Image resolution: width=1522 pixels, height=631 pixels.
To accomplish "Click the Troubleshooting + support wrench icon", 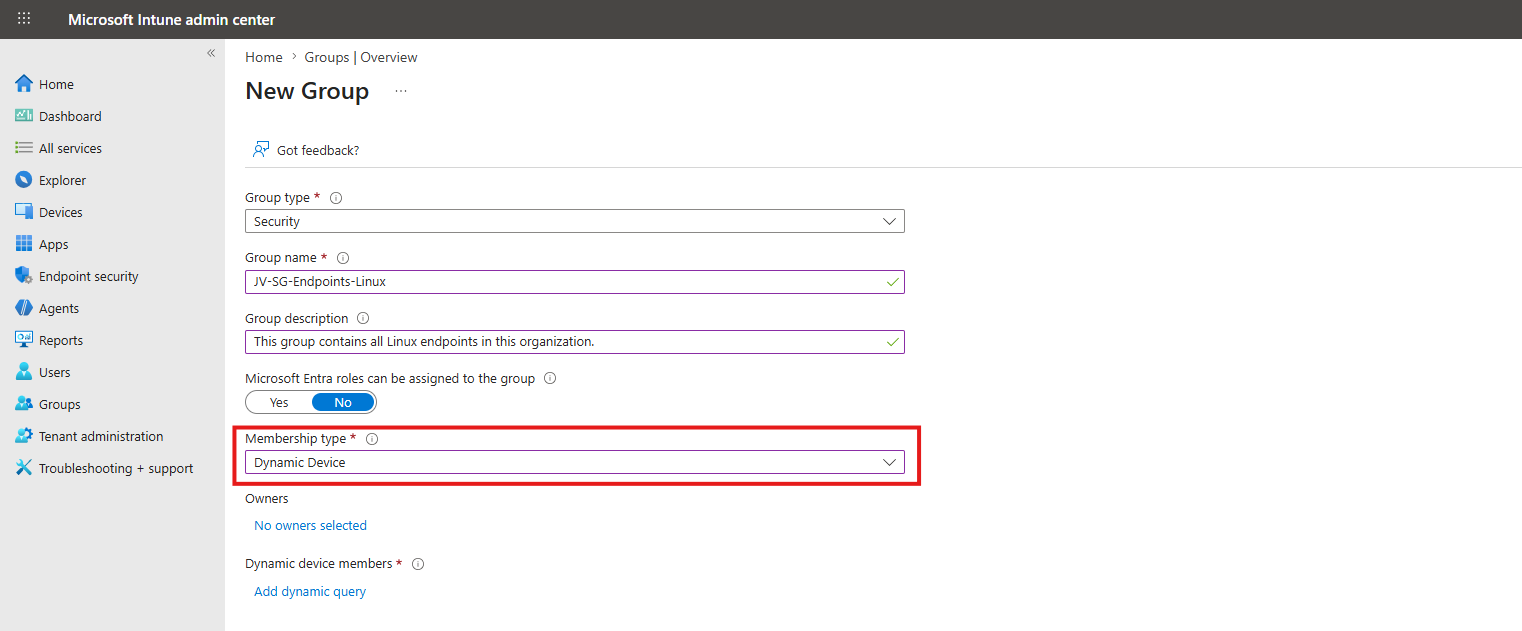I will point(24,468).
